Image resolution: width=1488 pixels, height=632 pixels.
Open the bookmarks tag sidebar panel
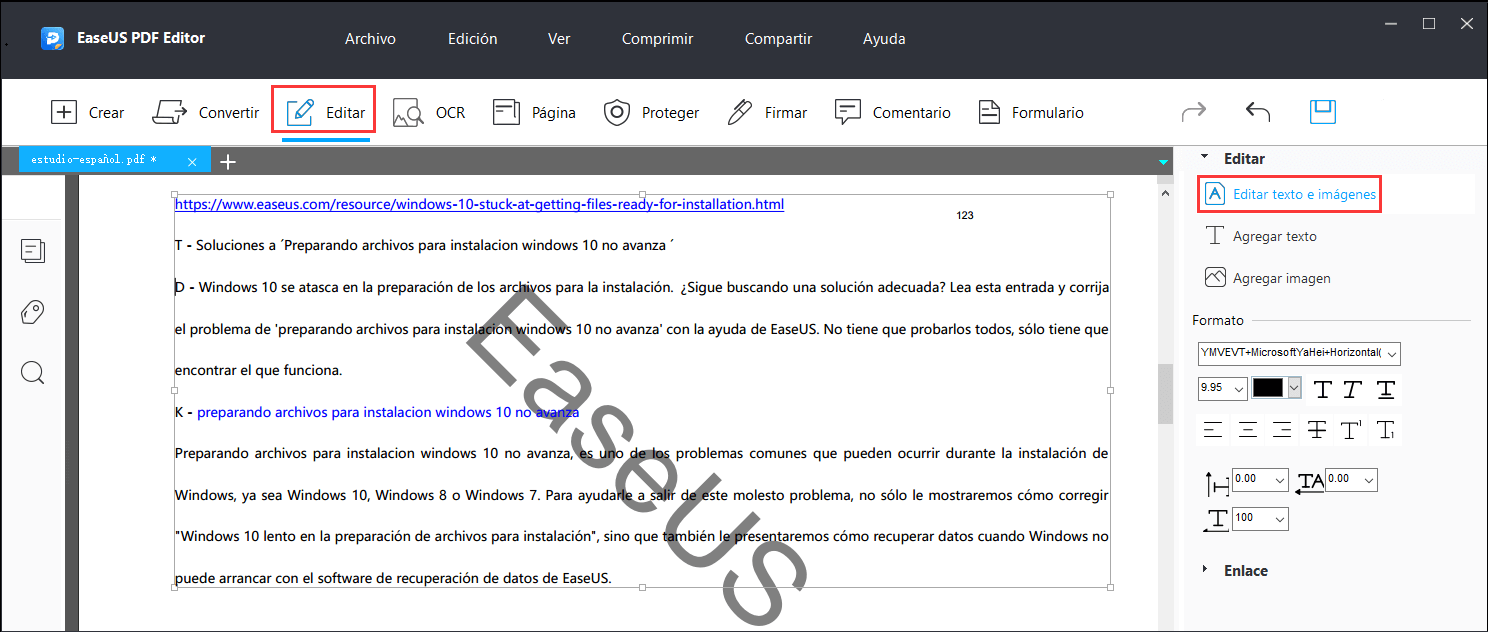pos(33,312)
